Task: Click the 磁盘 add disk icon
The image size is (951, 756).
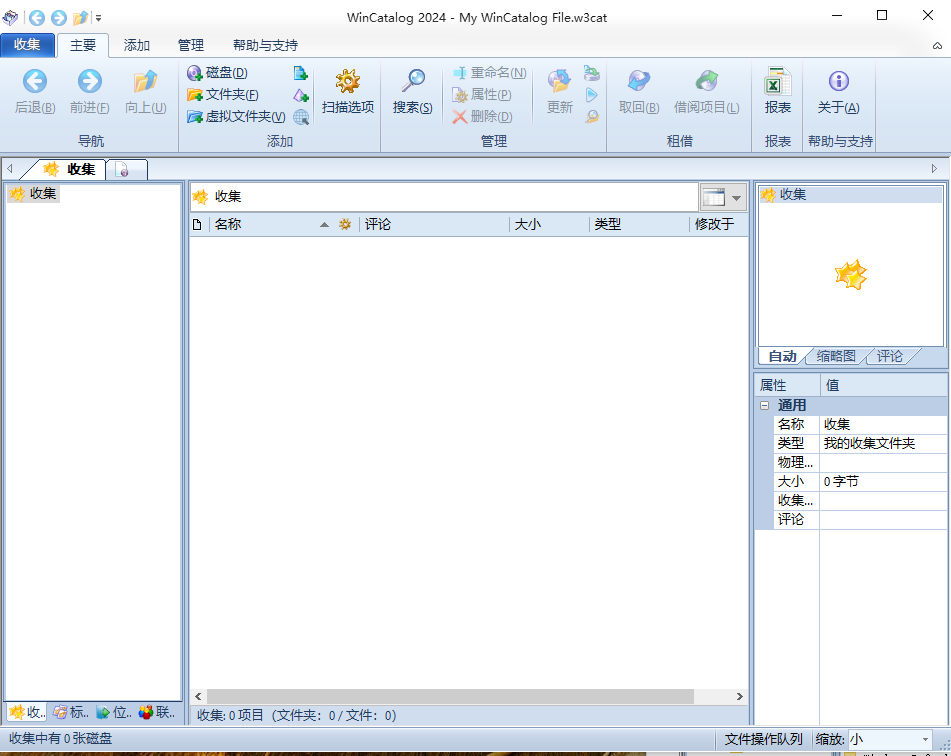Action: tap(196, 72)
